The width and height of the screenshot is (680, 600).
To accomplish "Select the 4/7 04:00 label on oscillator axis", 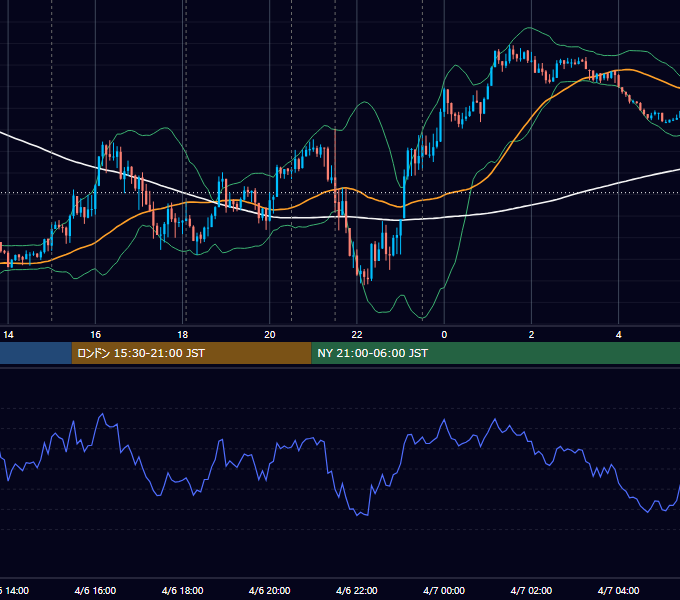I will [618, 590].
